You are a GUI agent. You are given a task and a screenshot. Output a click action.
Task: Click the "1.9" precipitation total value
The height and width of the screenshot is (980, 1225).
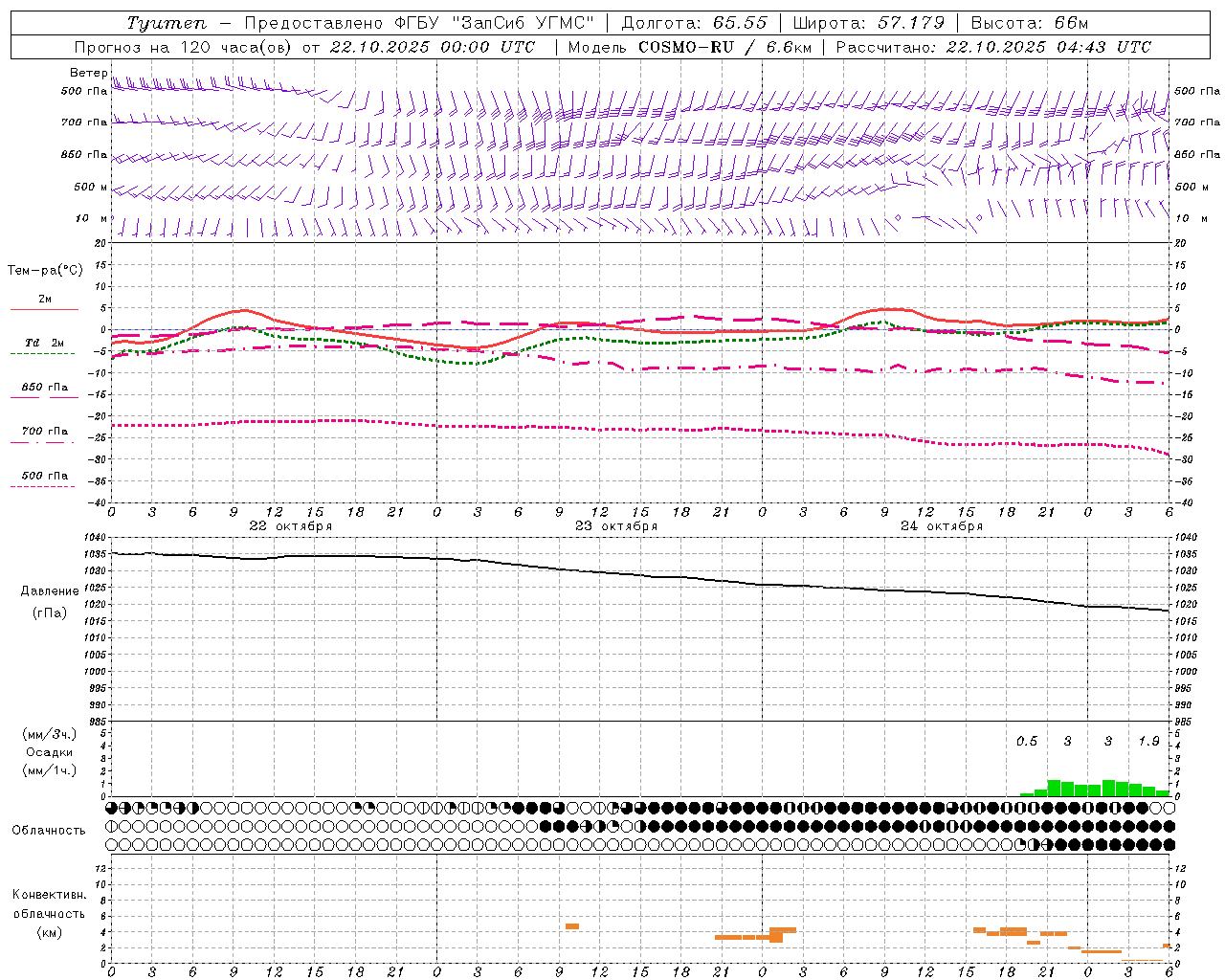pos(1148,741)
